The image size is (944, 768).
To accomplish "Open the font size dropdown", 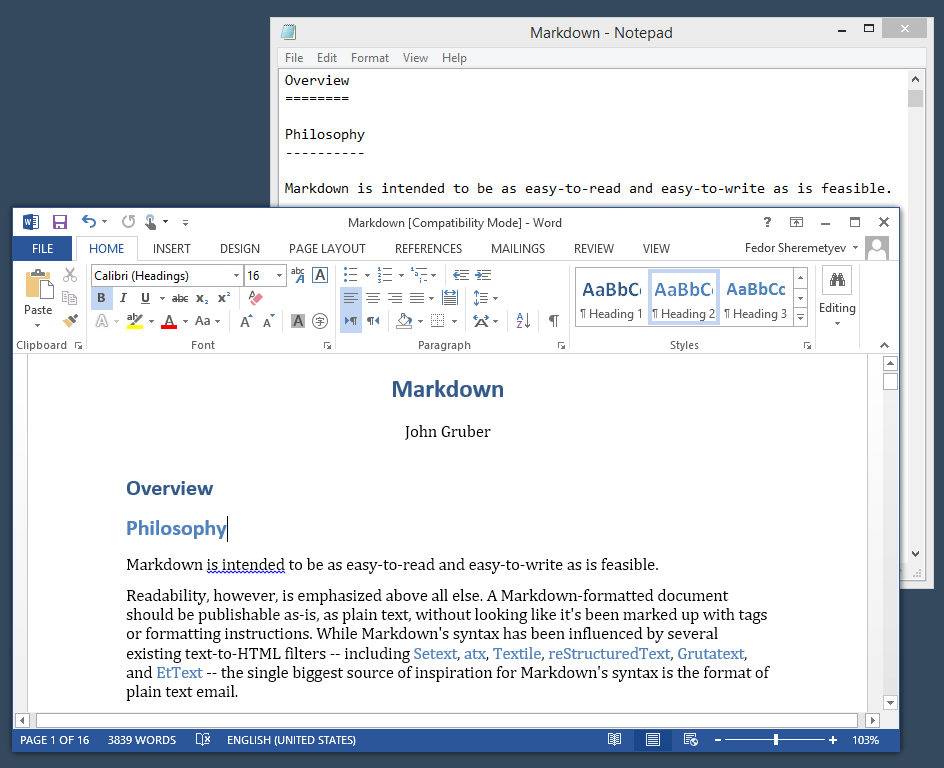I will coord(279,275).
